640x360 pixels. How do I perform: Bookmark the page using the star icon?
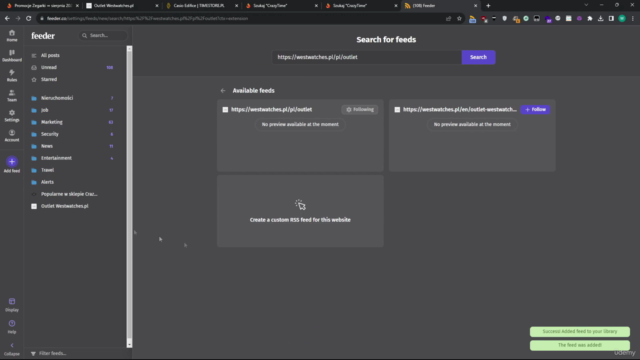459,18
